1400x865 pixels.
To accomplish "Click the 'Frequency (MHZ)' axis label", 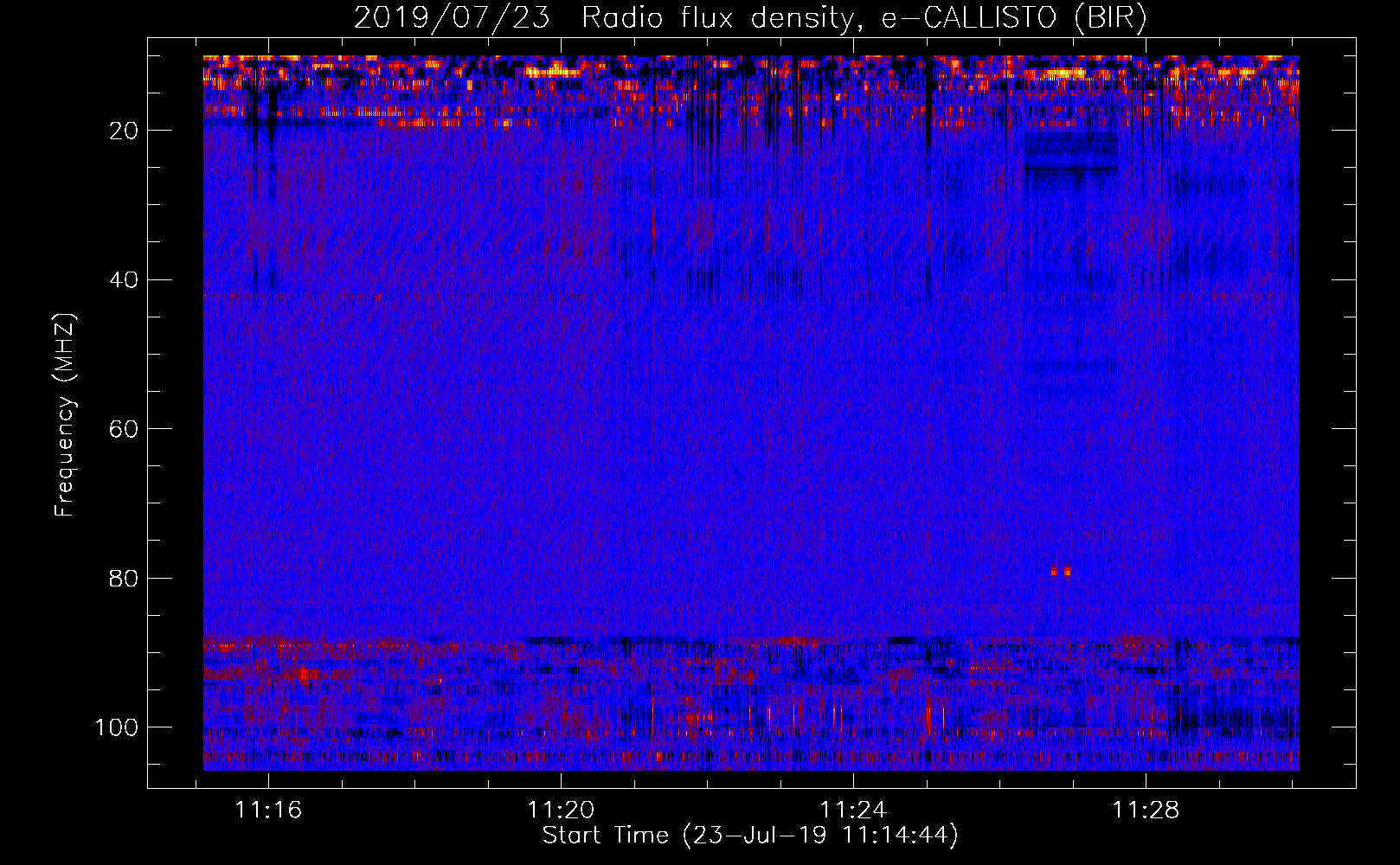I will [x=66, y=415].
